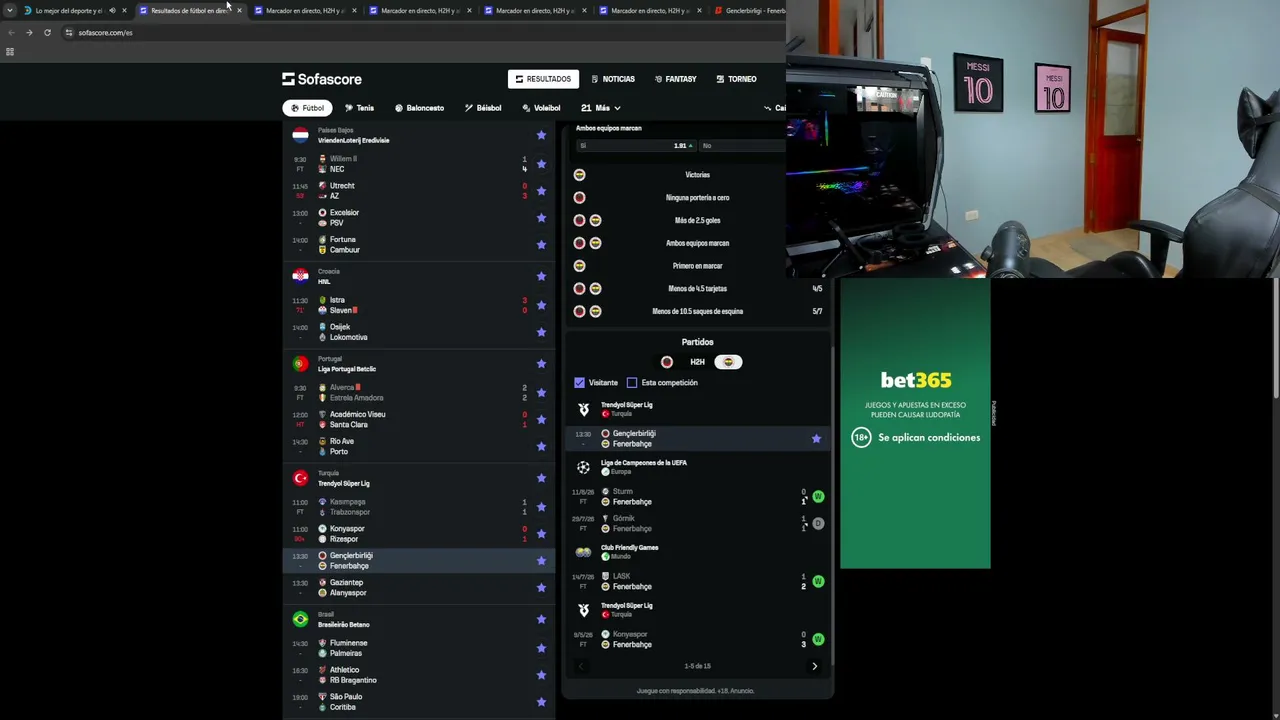Viewport: 1280px width, 720px height.
Task: Switch to the Gençlerbirliği browser tab
Action: coord(749,10)
